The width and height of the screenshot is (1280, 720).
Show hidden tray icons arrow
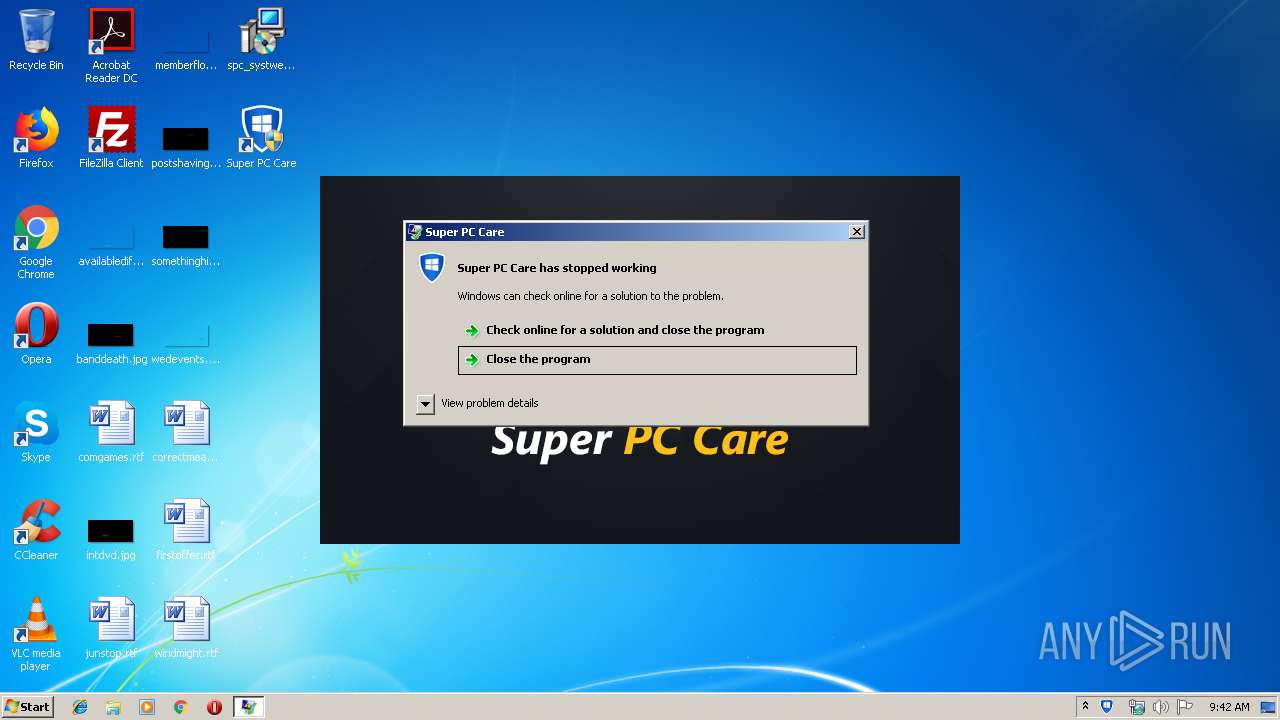coord(1085,707)
